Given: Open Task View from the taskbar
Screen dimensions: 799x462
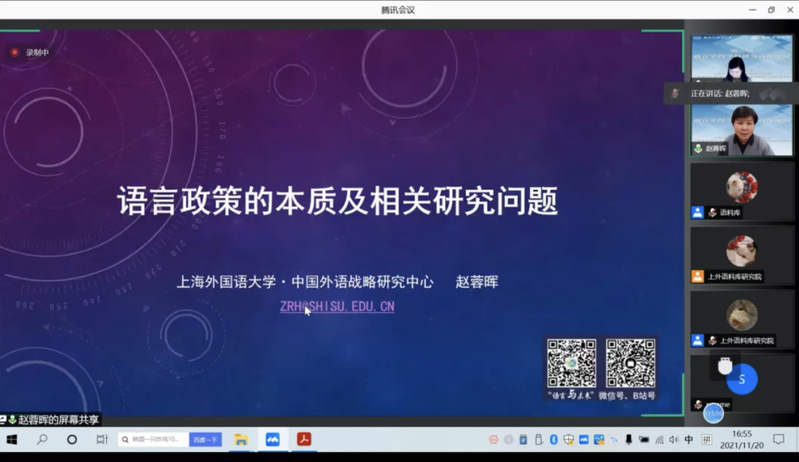Looking at the screenshot, I should [101, 439].
